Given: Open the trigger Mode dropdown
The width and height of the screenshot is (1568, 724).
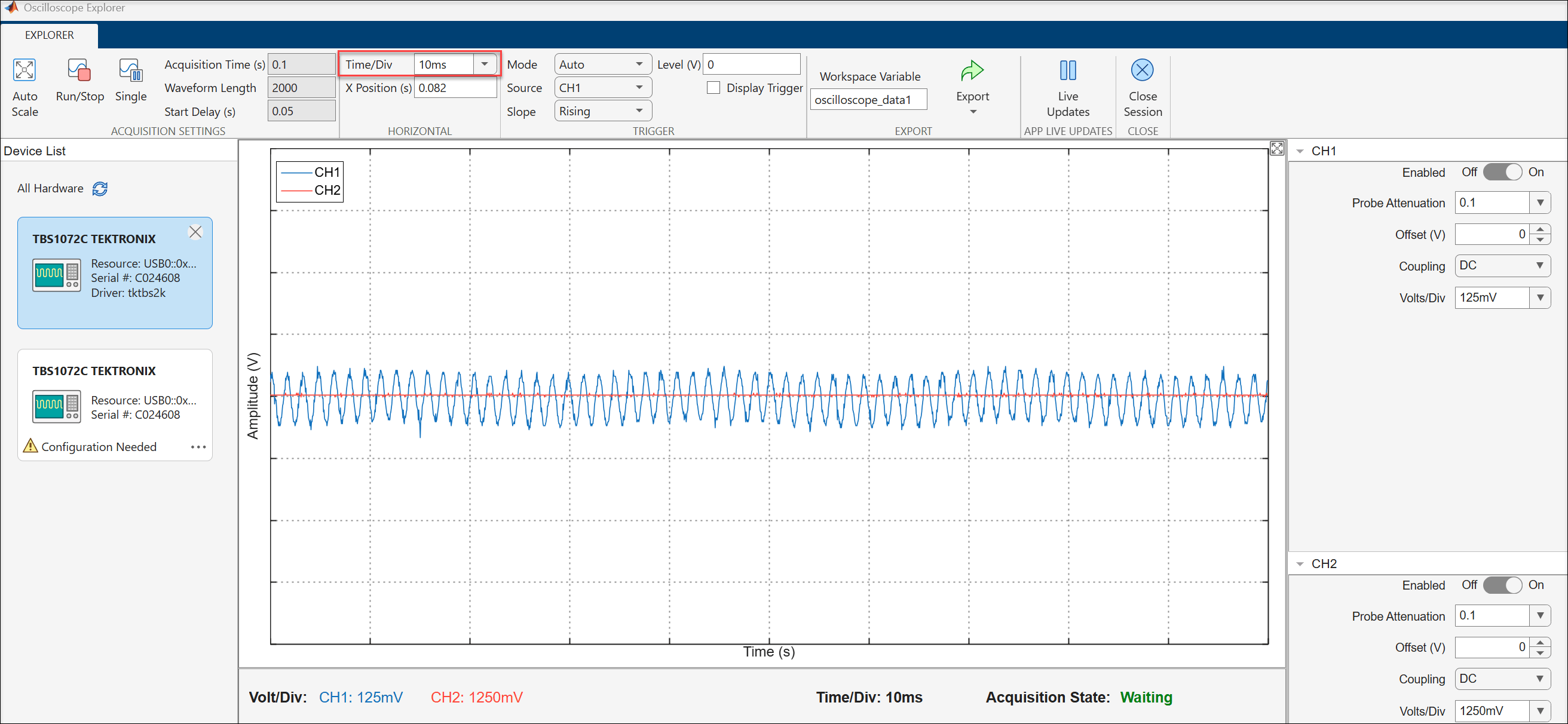Looking at the screenshot, I should tap(602, 64).
